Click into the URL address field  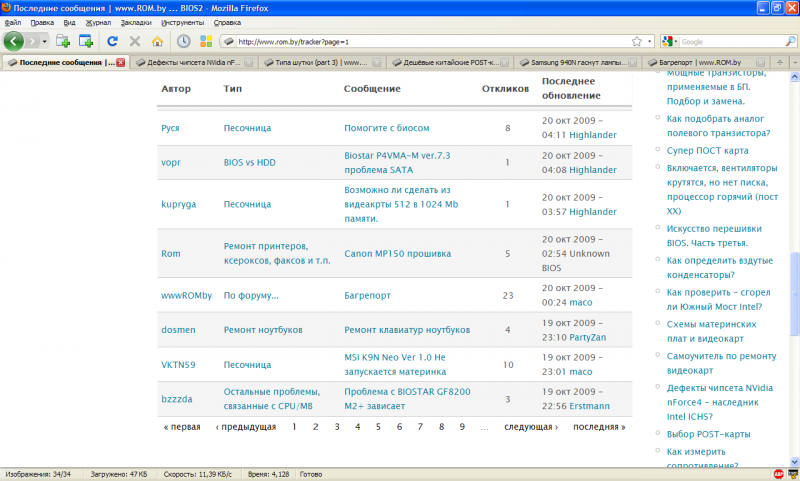433,42
